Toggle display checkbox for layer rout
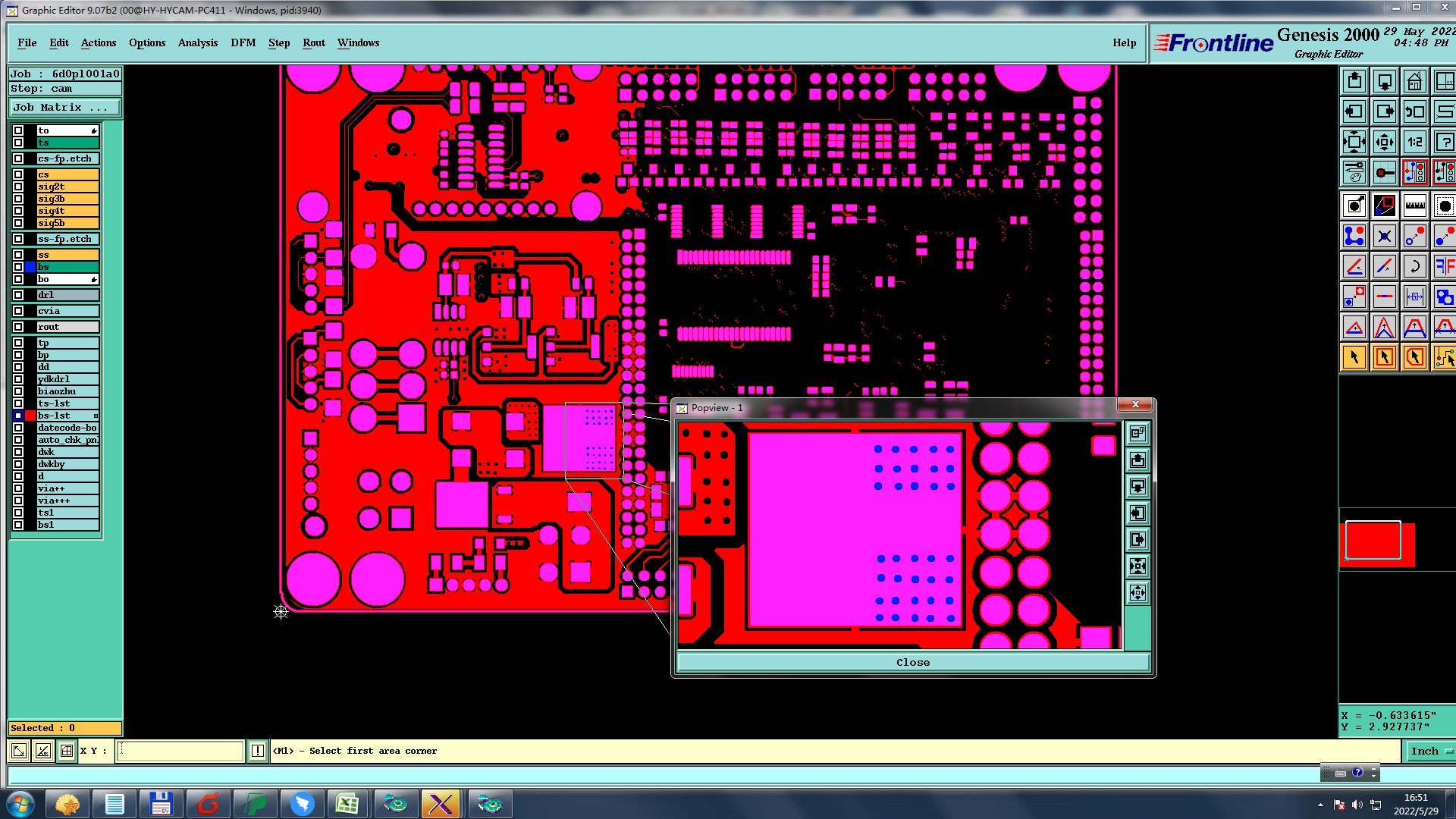Screen dimensions: 1456x819 click(x=18, y=327)
